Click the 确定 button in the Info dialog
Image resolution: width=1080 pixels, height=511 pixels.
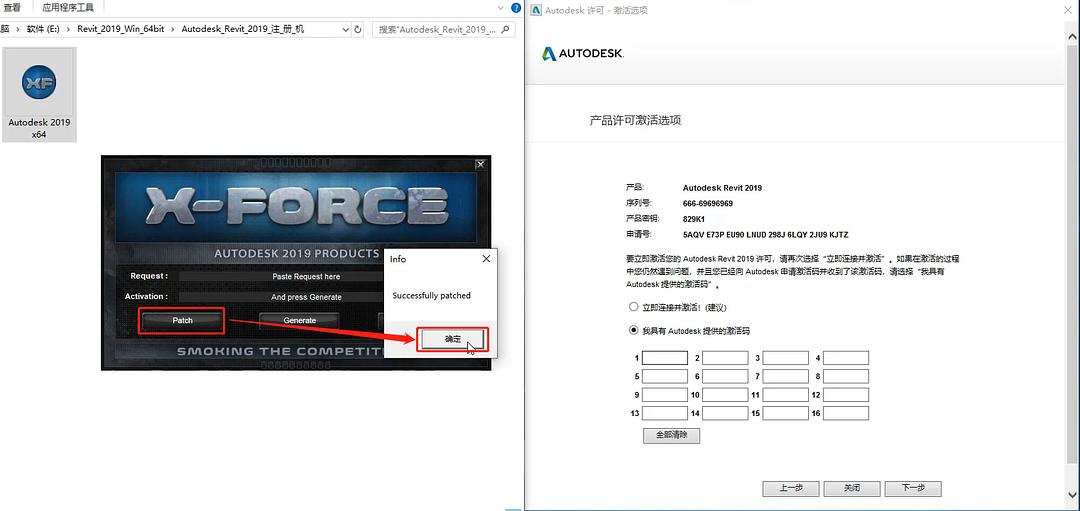(x=452, y=339)
